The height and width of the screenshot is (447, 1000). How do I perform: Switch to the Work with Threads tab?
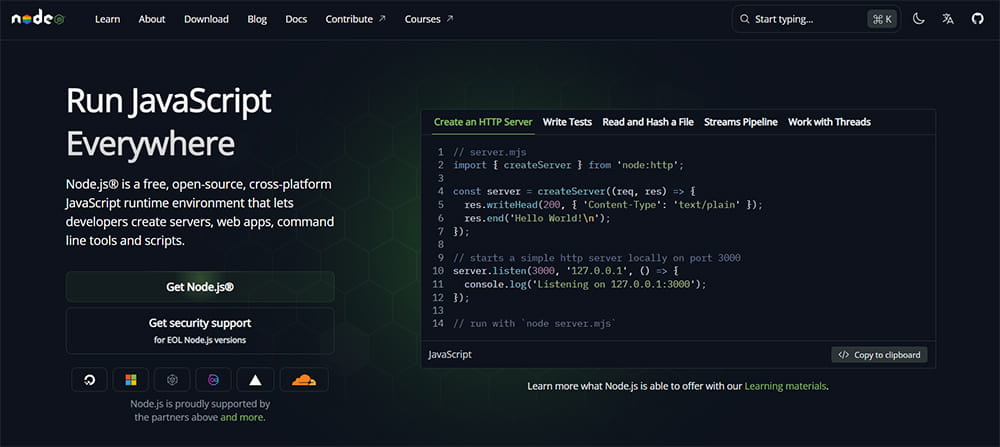[829, 122]
